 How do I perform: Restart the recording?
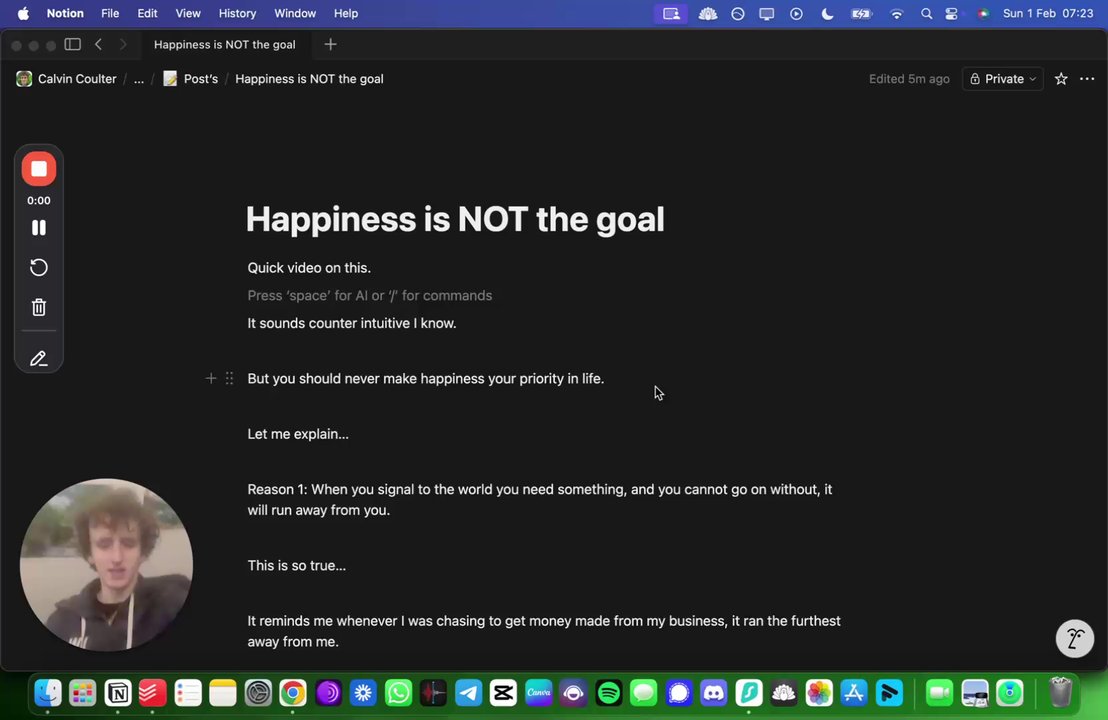point(39,267)
